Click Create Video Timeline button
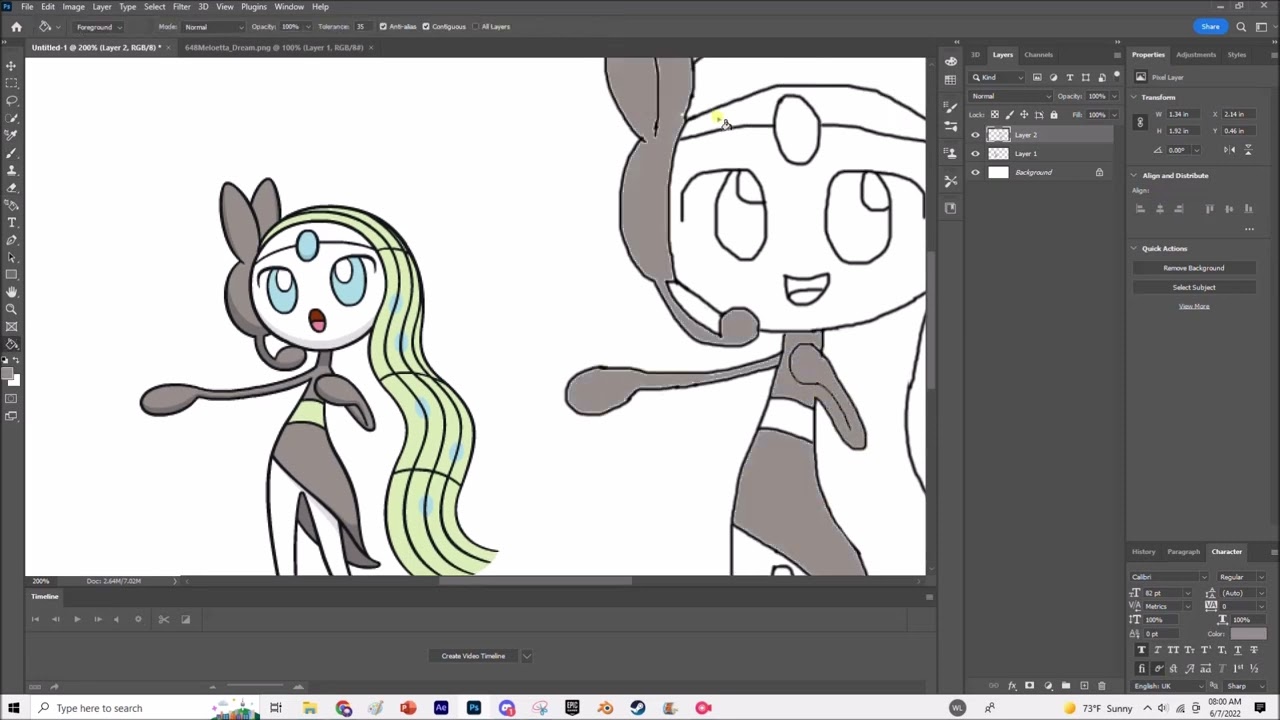The width and height of the screenshot is (1280, 720). pyautogui.click(x=473, y=656)
